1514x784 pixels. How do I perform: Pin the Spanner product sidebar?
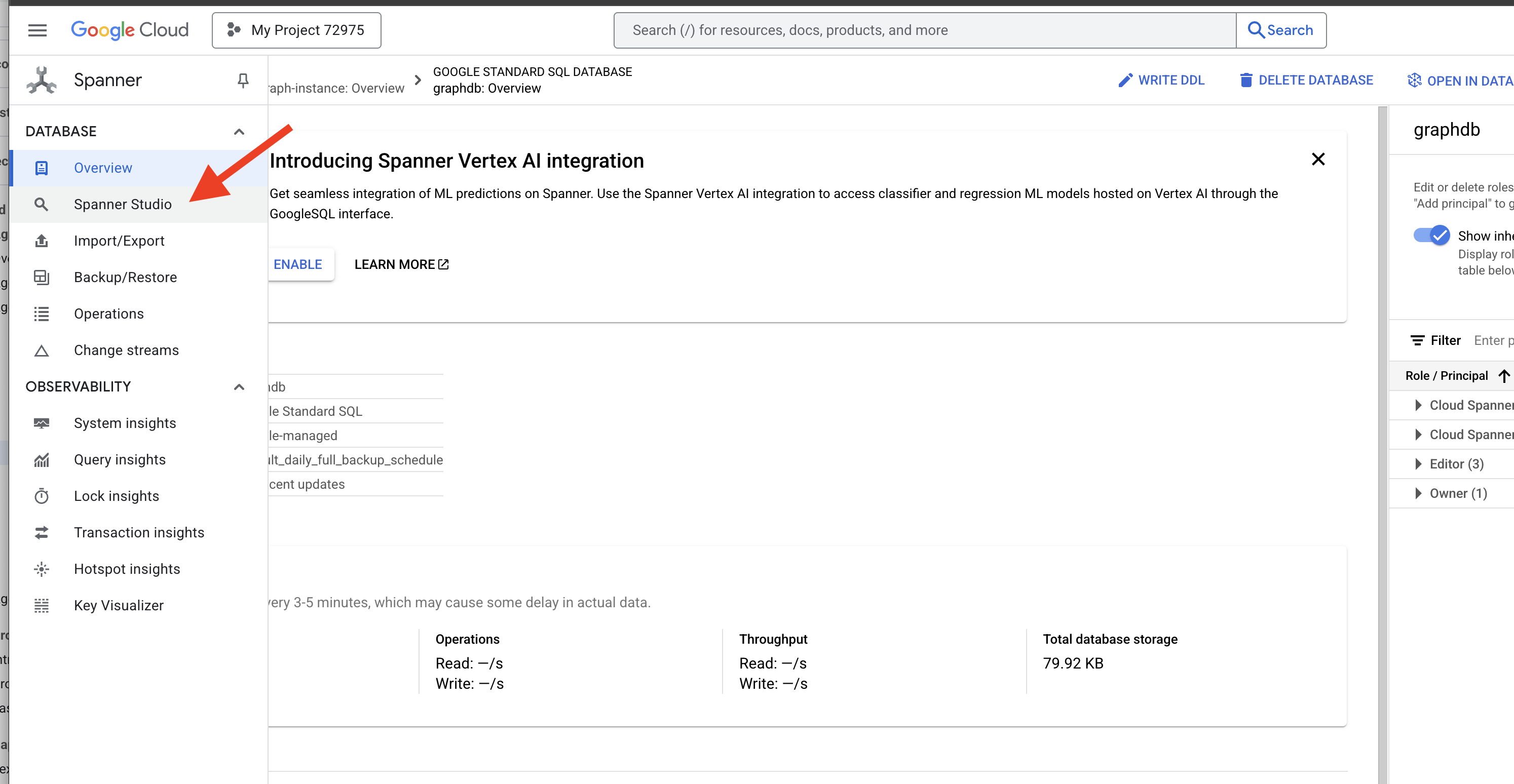(x=243, y=80)
